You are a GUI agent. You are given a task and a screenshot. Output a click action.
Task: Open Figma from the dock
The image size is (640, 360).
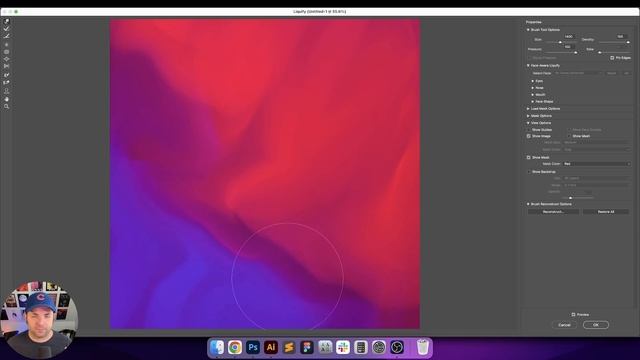[307, 347]
